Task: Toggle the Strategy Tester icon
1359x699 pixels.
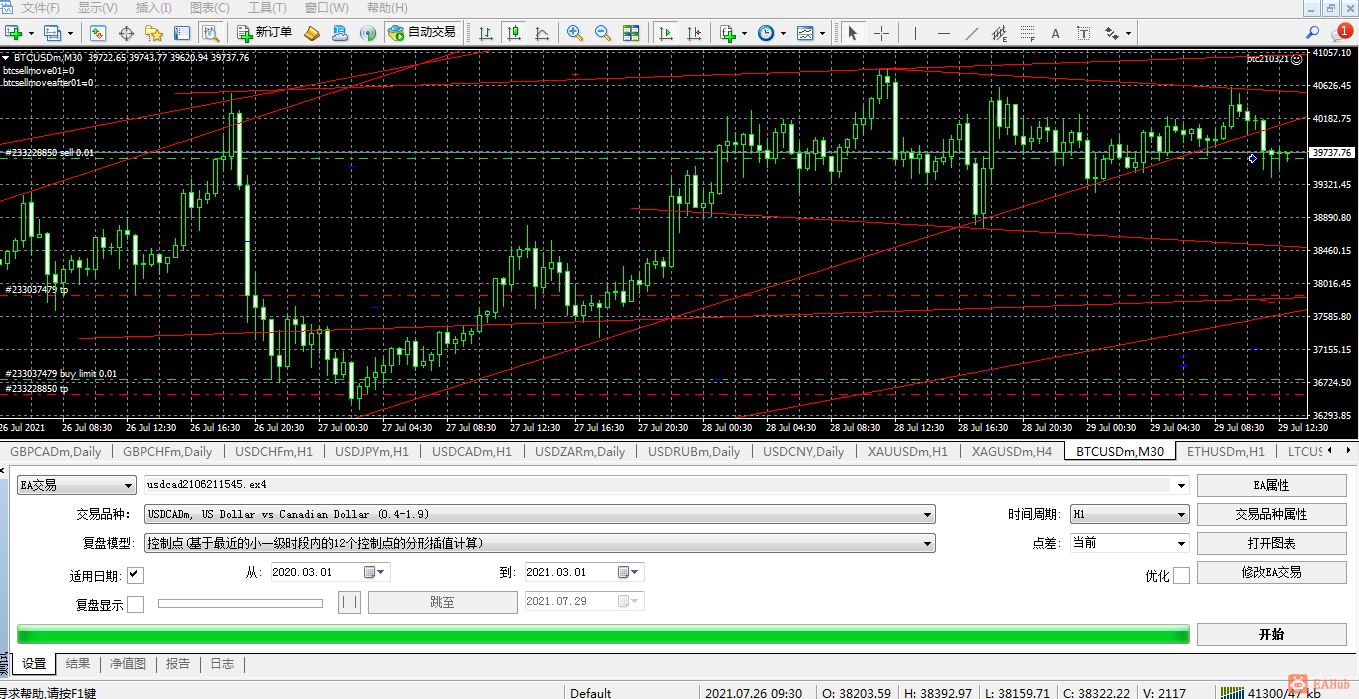Action: (210, 33)
